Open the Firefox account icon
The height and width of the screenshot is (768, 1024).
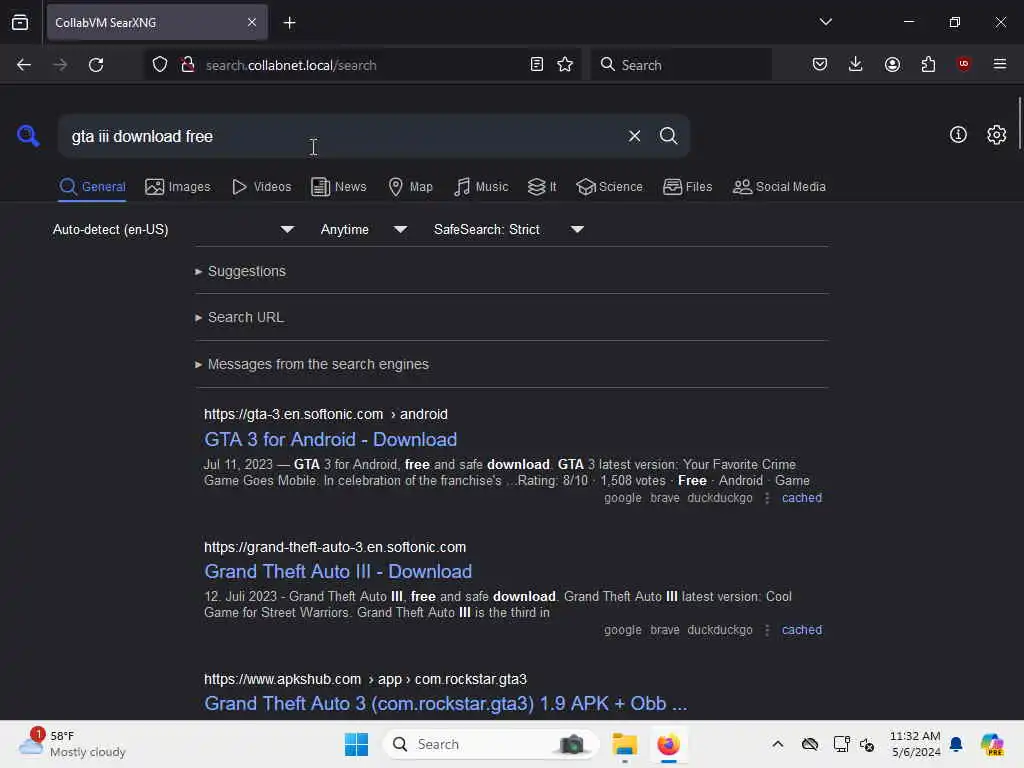tap(892, 64)
